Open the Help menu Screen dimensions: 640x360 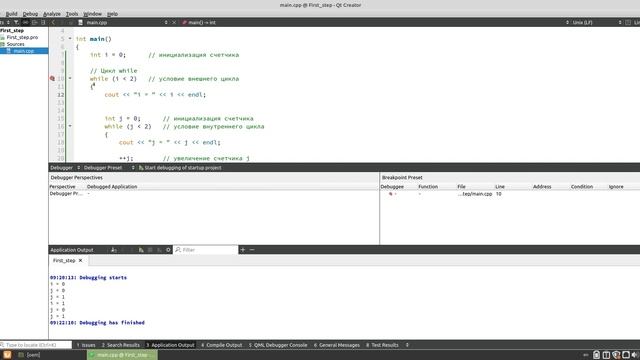click(112, 14)
